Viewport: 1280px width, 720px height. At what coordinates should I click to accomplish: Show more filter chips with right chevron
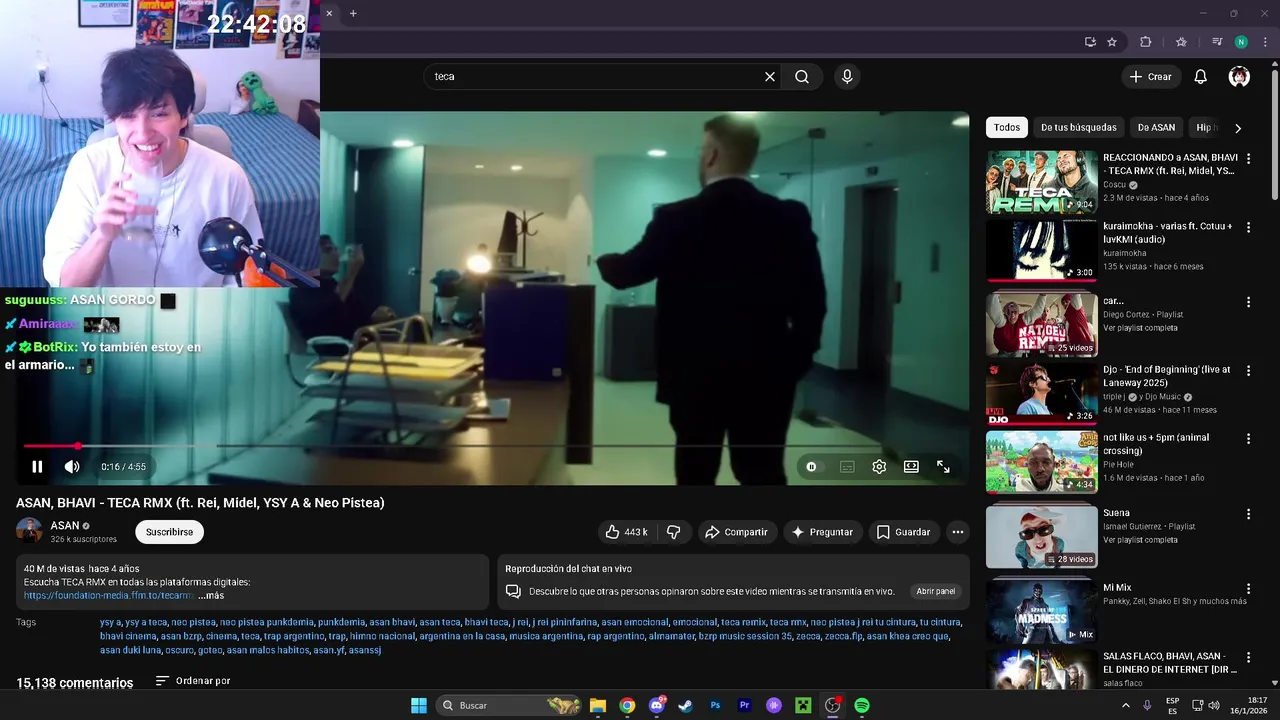[x=1238, y=128]
